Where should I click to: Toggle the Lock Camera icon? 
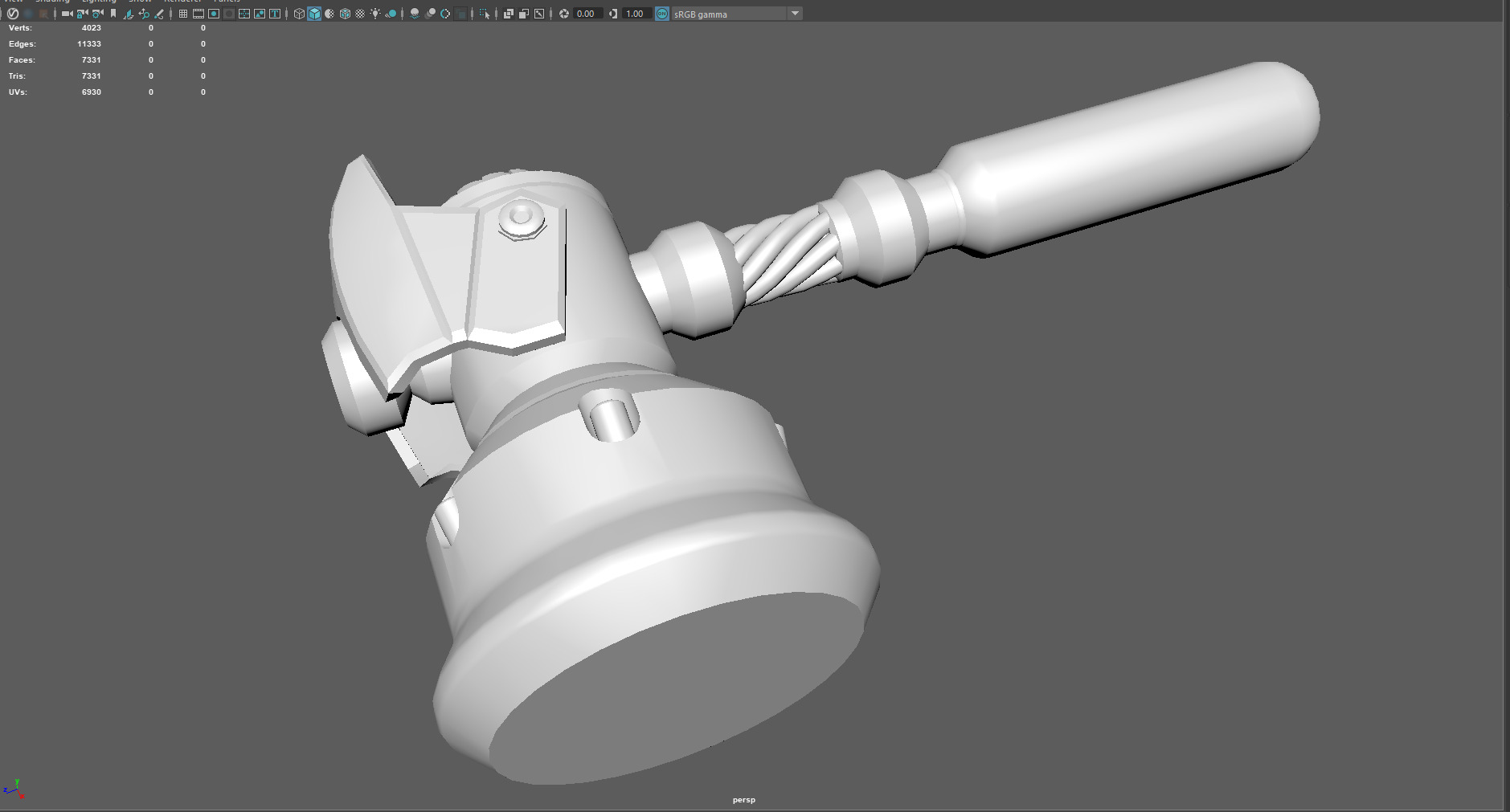(82, 14)
